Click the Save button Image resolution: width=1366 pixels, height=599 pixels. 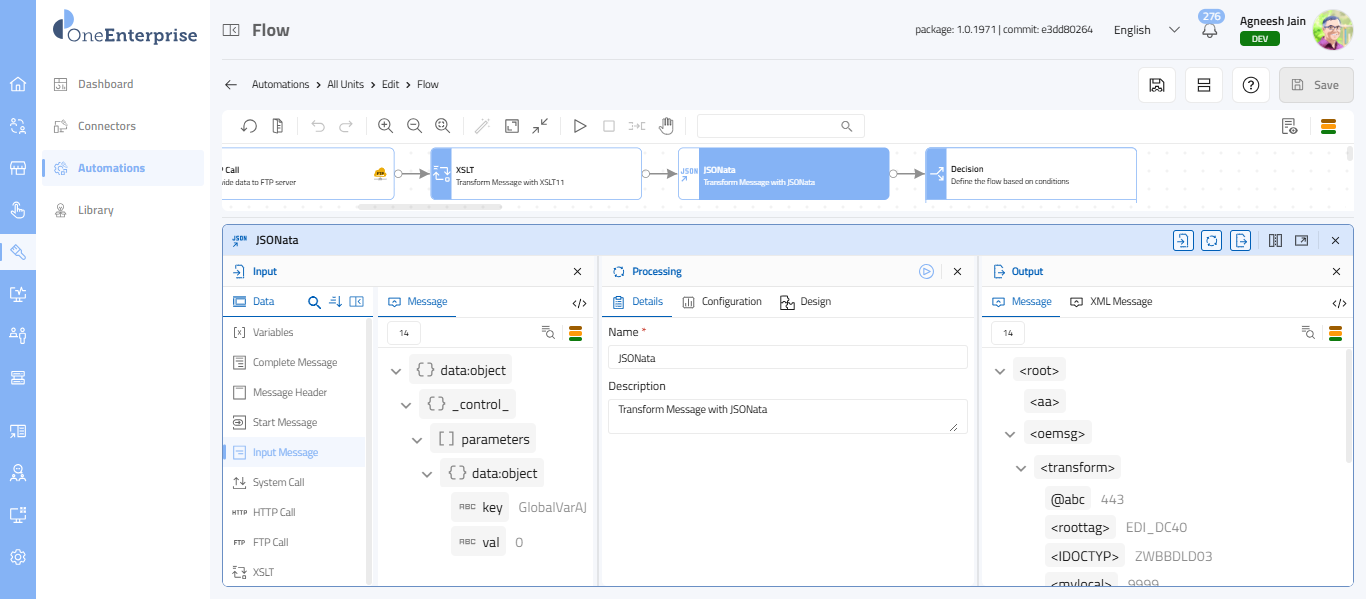coord(1315,85)
